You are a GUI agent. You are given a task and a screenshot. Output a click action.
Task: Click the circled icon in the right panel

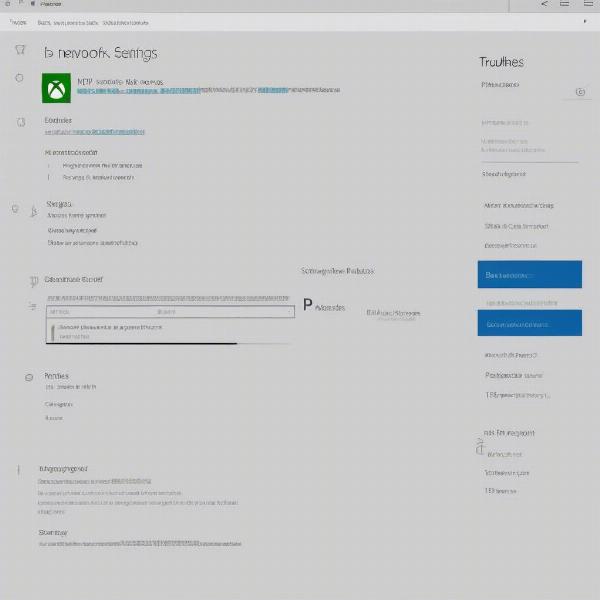point(580,92)
